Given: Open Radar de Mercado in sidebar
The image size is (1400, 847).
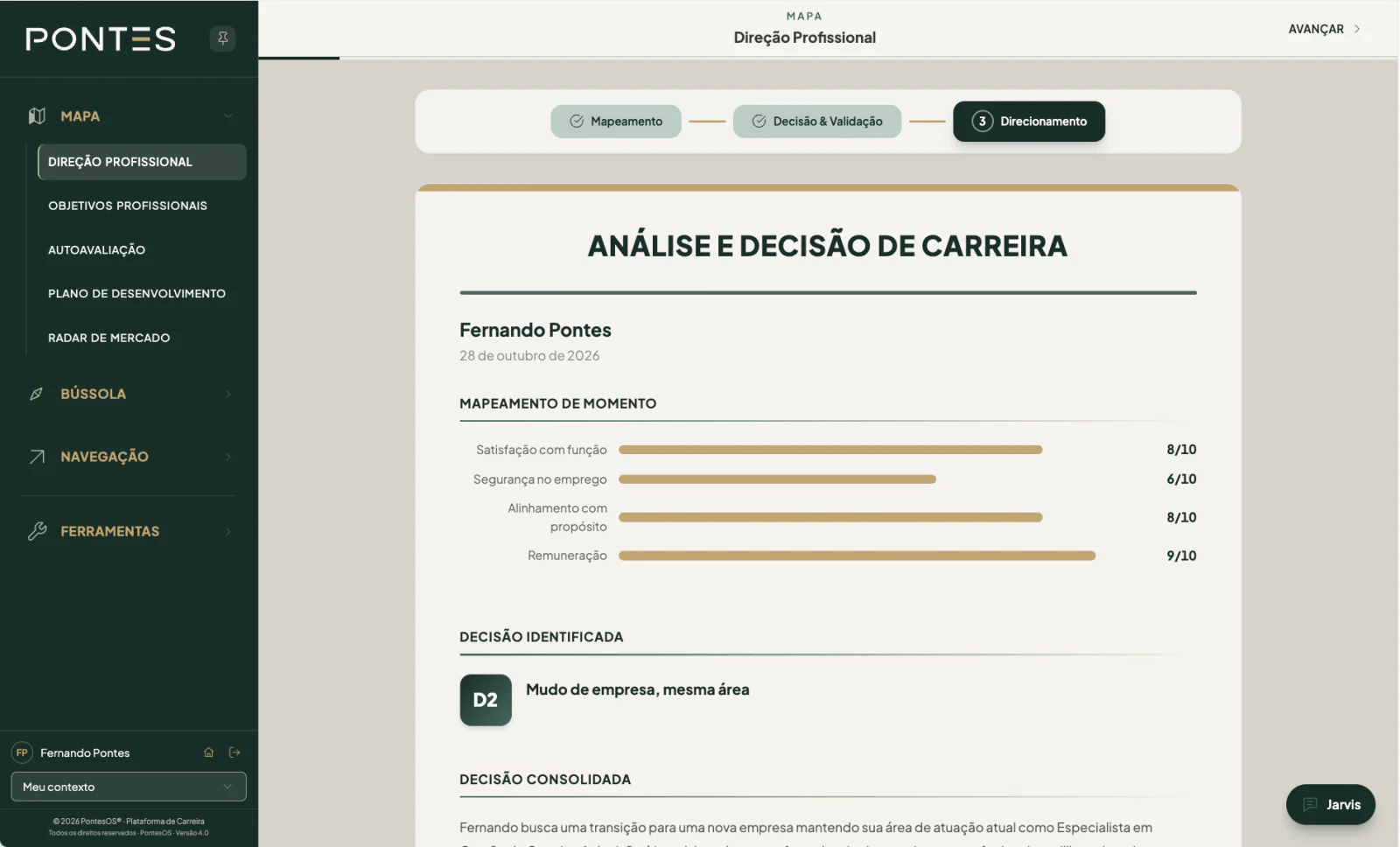Looking at the screenshot, I should tap(108, 338).
